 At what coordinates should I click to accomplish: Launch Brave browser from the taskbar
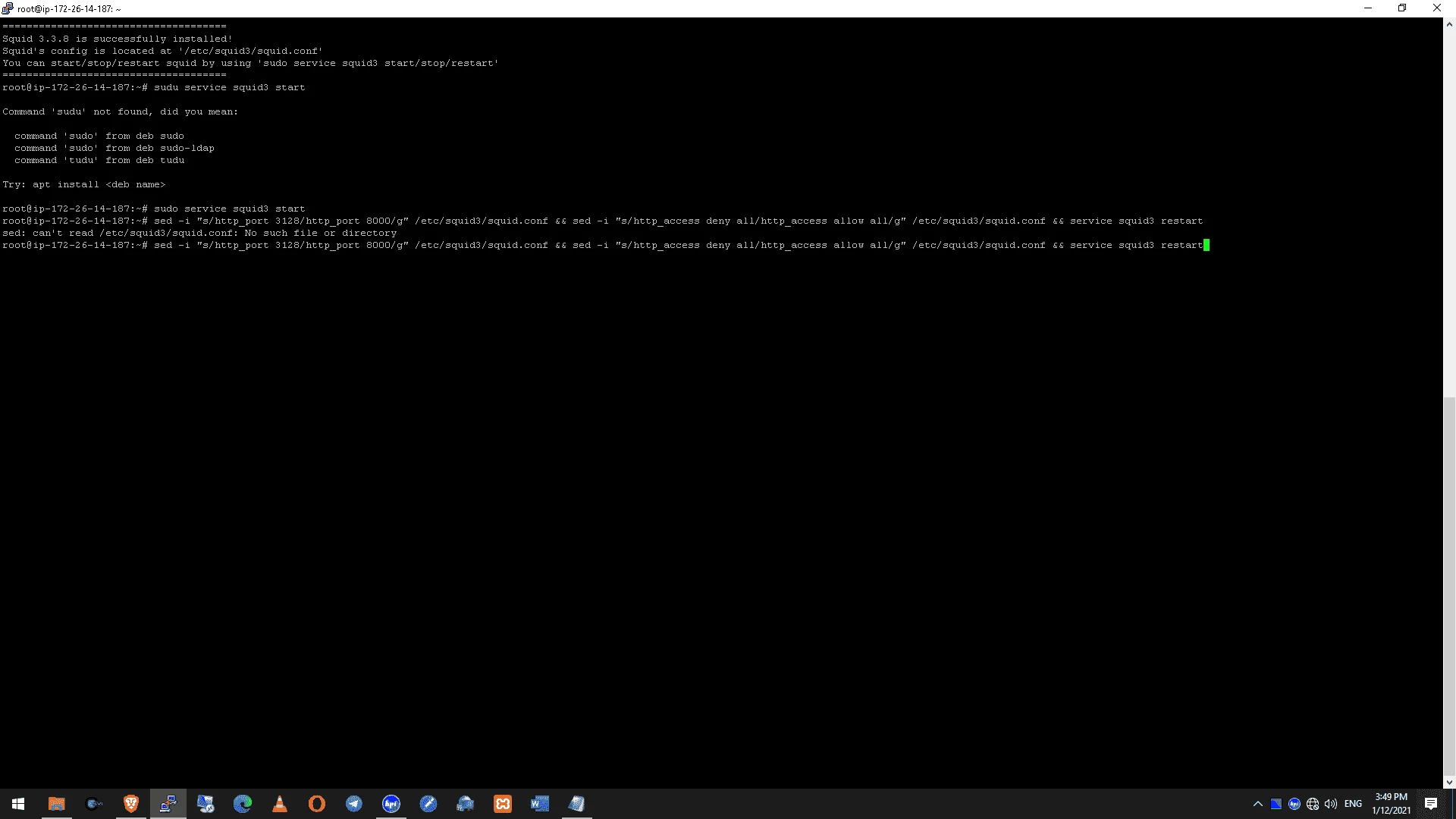tap(130, 804)
